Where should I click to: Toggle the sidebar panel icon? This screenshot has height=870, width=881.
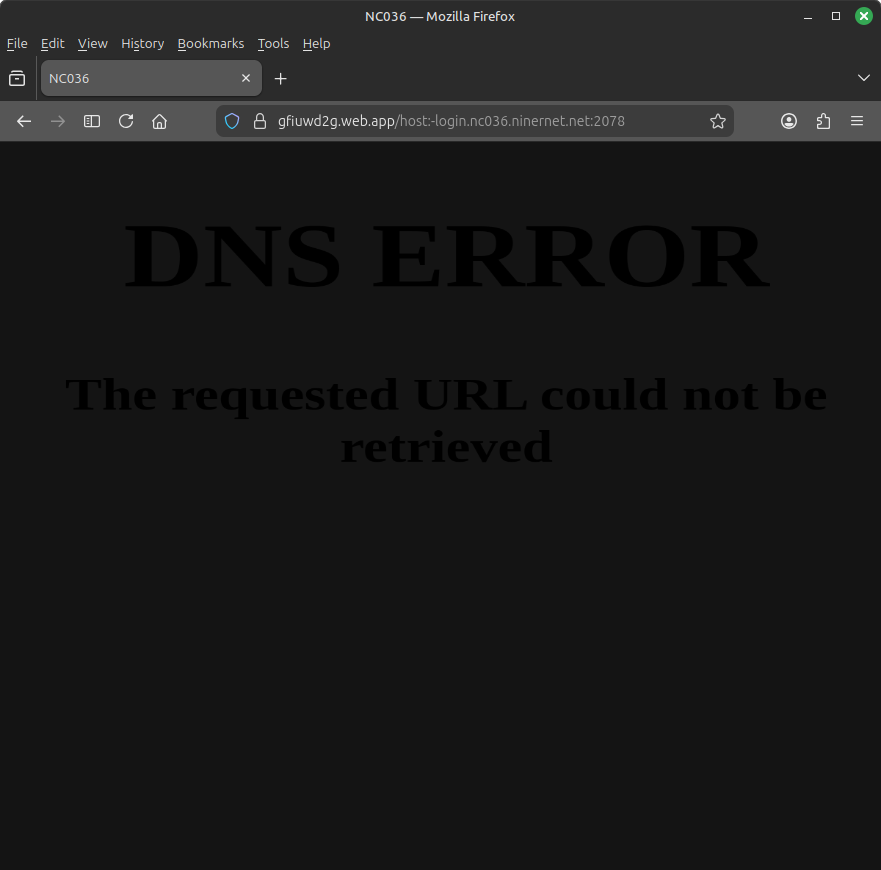(92, 121)
